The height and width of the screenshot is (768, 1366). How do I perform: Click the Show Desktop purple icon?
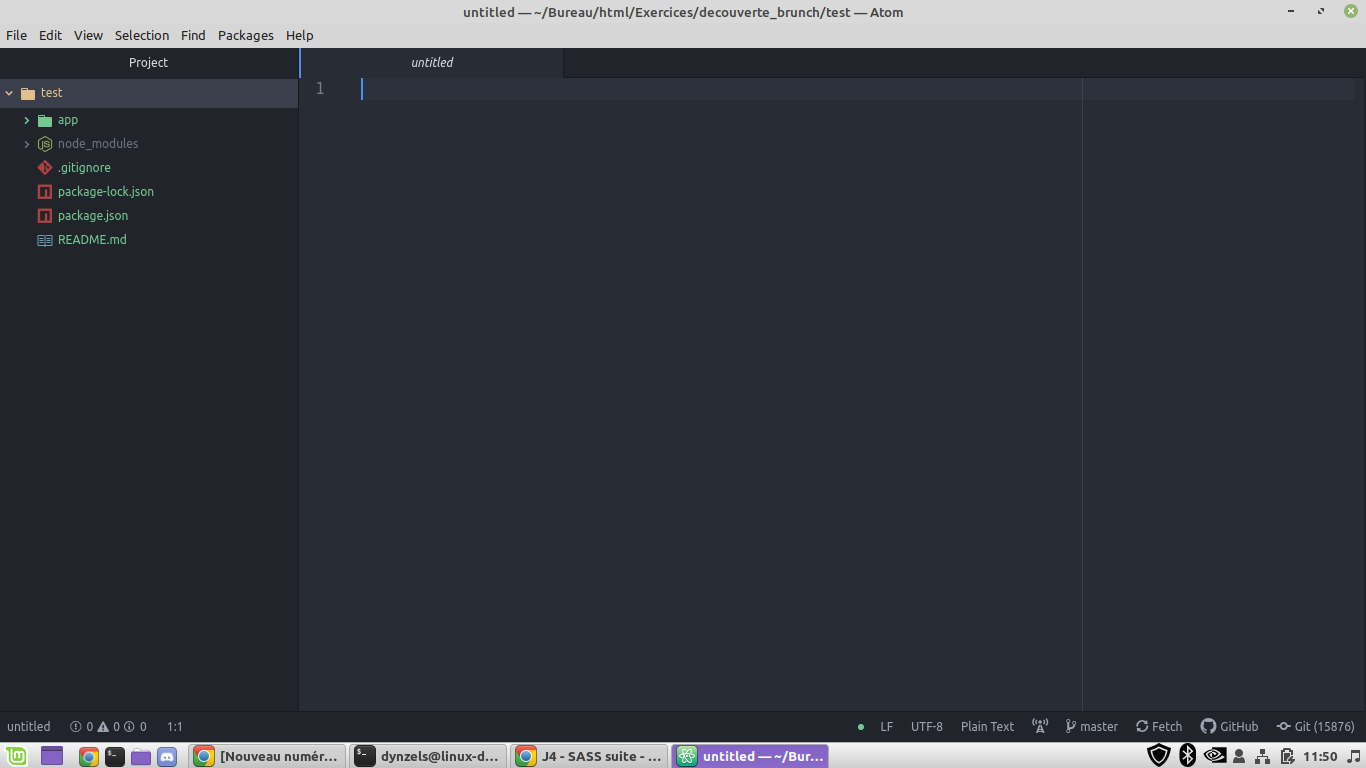coord(52,756)
